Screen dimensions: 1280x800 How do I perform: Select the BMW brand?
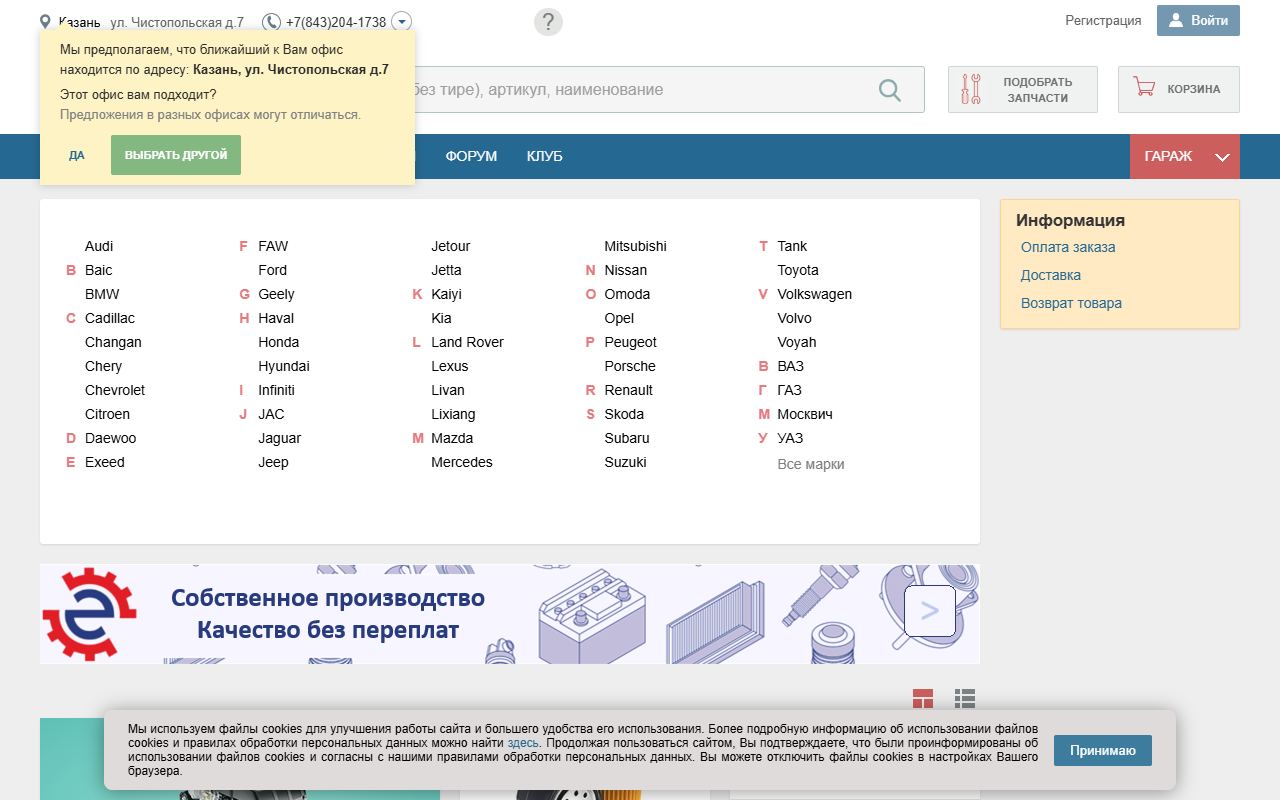pos(102,294)
